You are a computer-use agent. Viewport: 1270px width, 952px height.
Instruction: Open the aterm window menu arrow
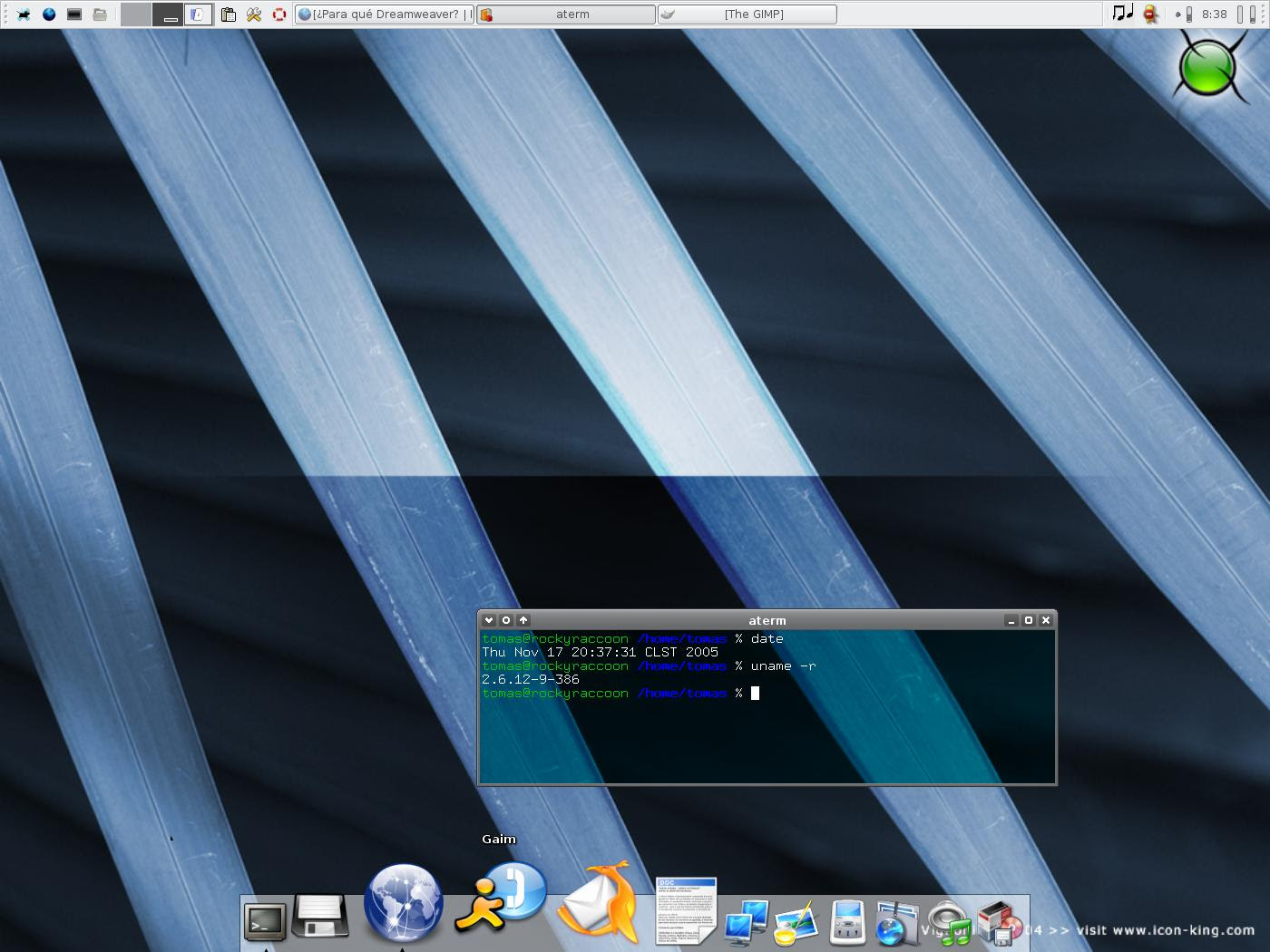click(x=489, y=620)
